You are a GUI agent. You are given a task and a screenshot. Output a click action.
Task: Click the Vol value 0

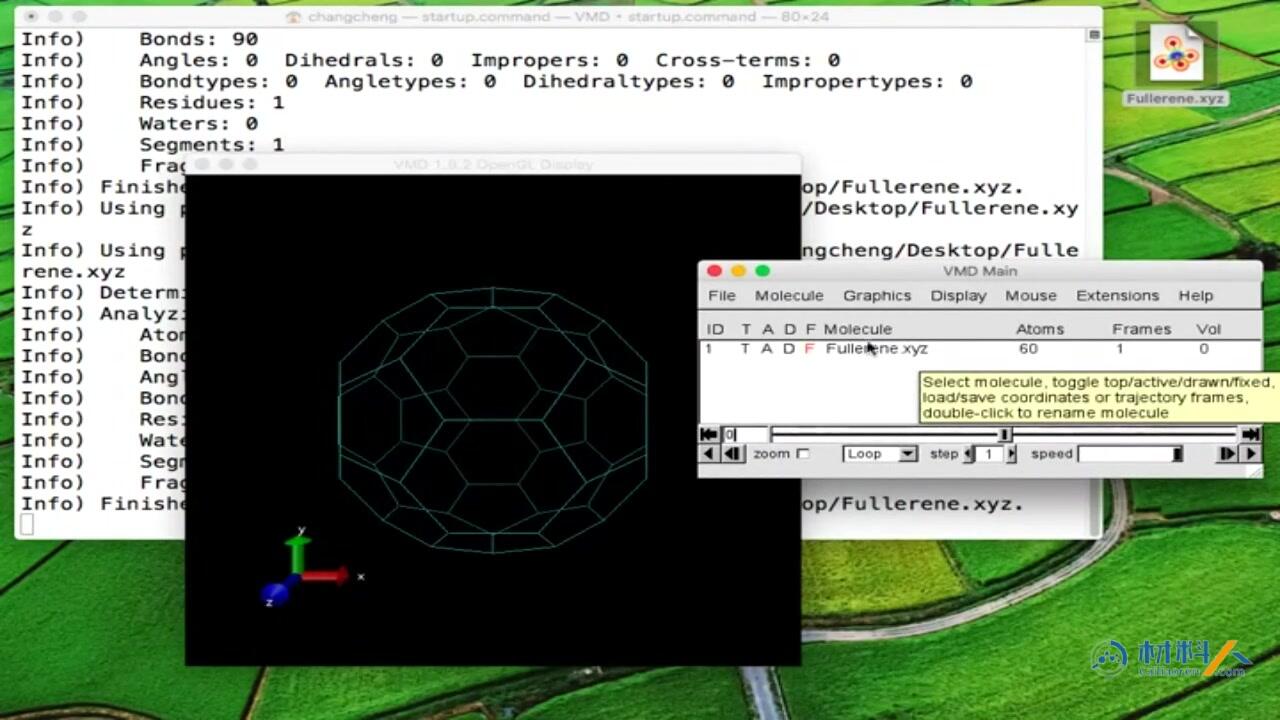pos(1204,349)
